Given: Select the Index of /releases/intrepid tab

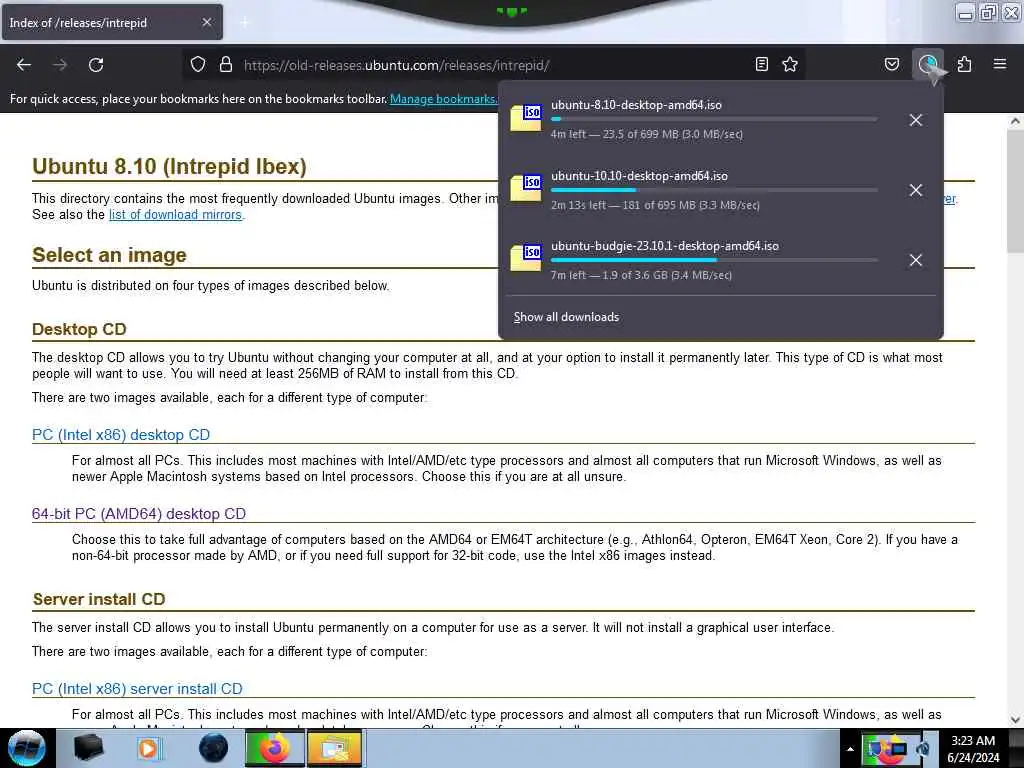Looking at the screenshot, I should tap(111, 22).
